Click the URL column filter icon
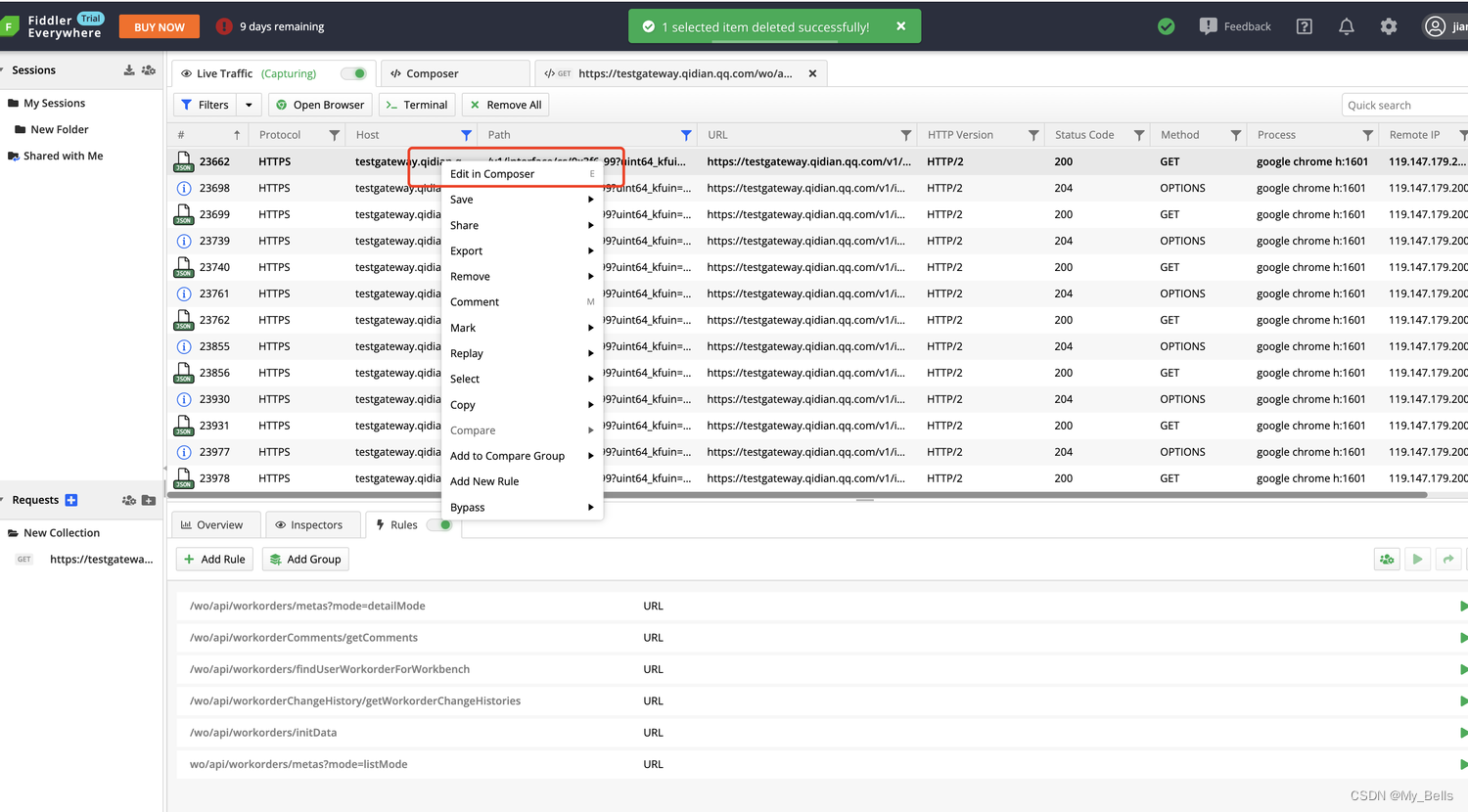This screenshot has height=812, width=1468. pyautogui.click(x=906, y=135)
